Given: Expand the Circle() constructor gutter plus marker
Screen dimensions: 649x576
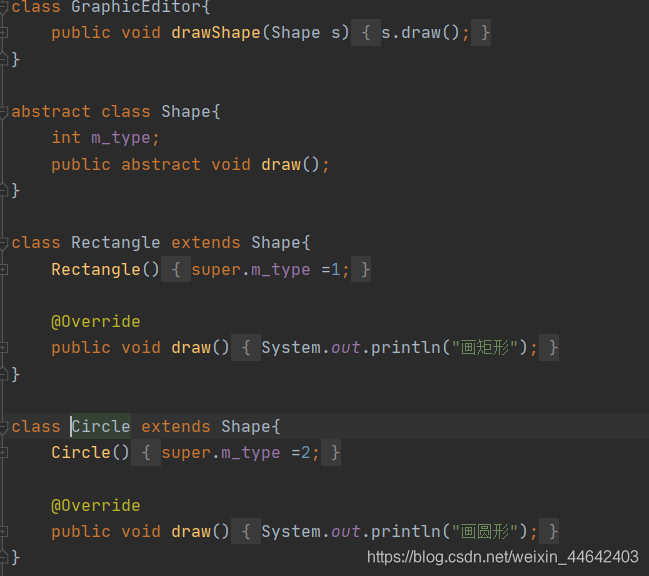Looking at the screenshot, I should [3, 453].
